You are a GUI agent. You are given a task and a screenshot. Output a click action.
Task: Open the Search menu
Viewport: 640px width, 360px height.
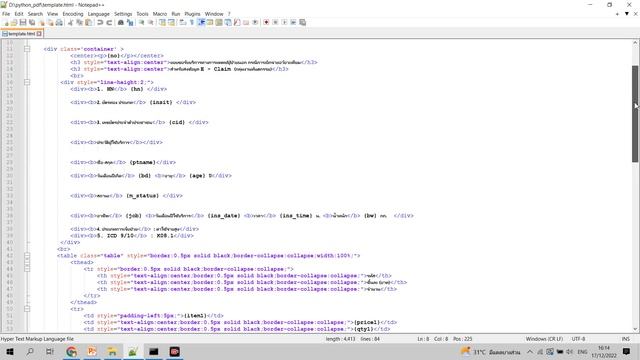tap(35, 14)
